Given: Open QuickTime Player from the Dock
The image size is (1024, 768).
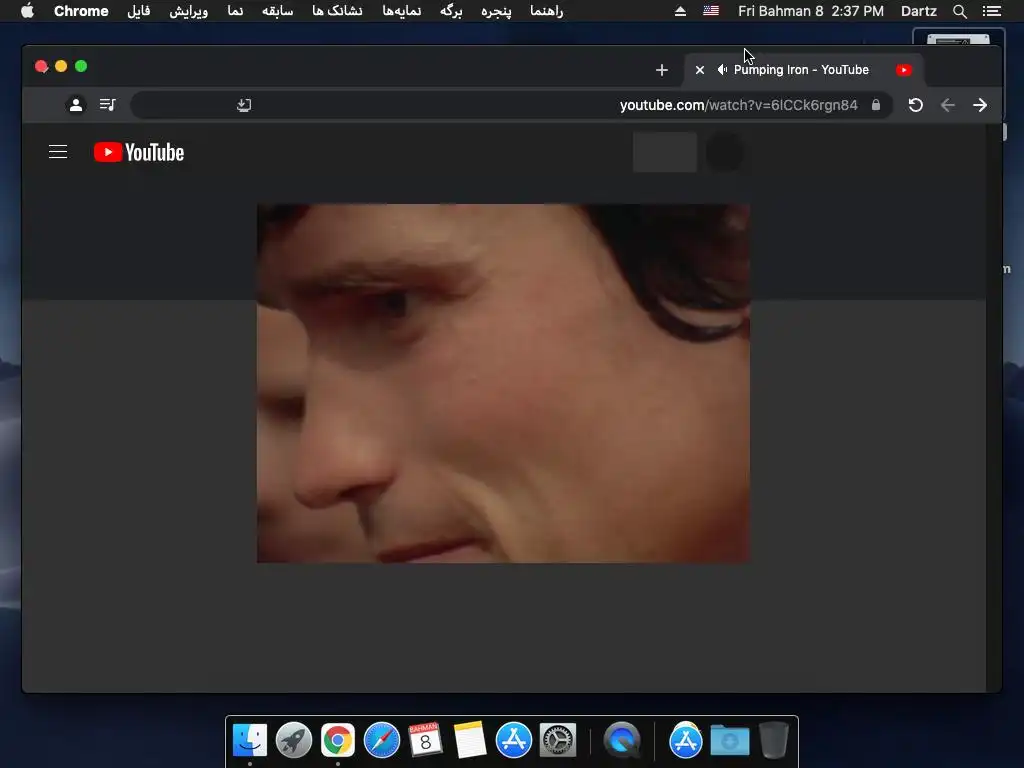Looking at the screenshot, I should click(622, 740).
